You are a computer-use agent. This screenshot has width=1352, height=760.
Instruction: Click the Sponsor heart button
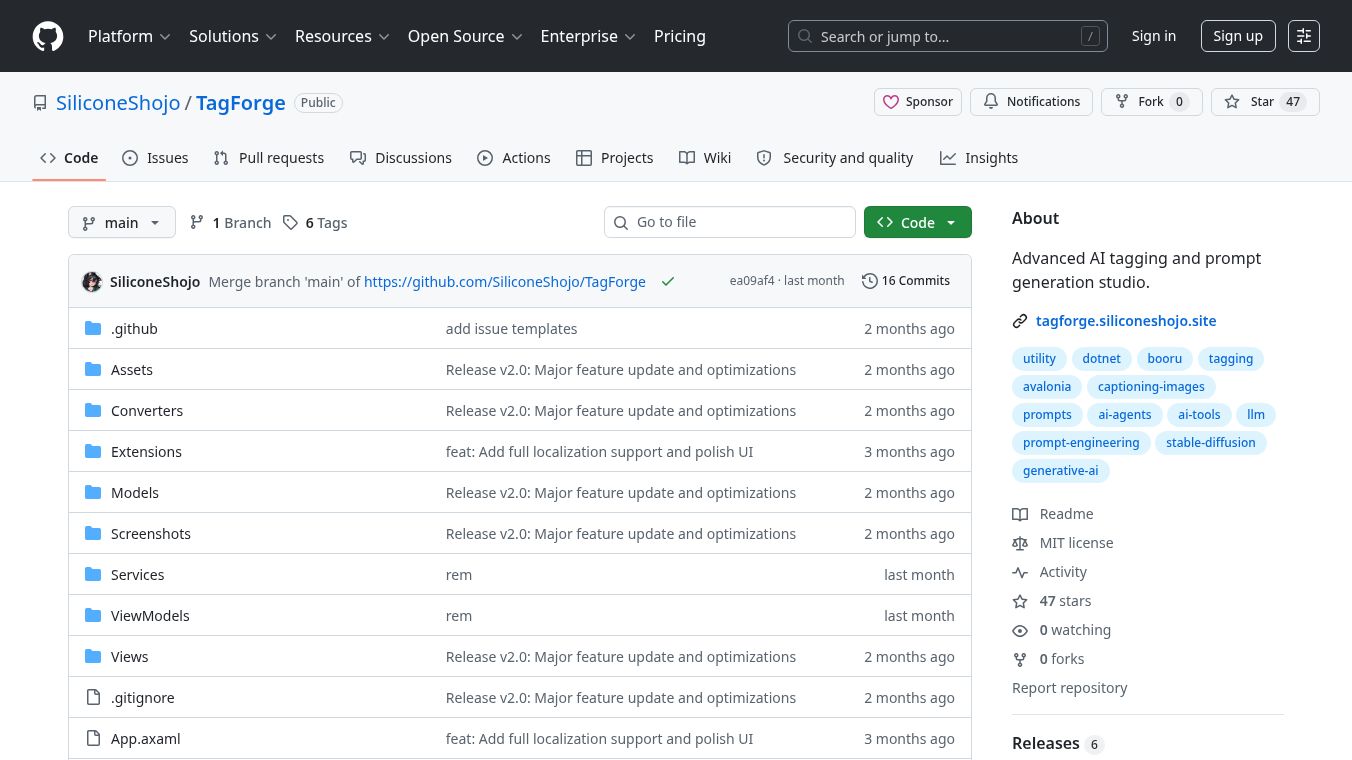(x=917, y=102)
